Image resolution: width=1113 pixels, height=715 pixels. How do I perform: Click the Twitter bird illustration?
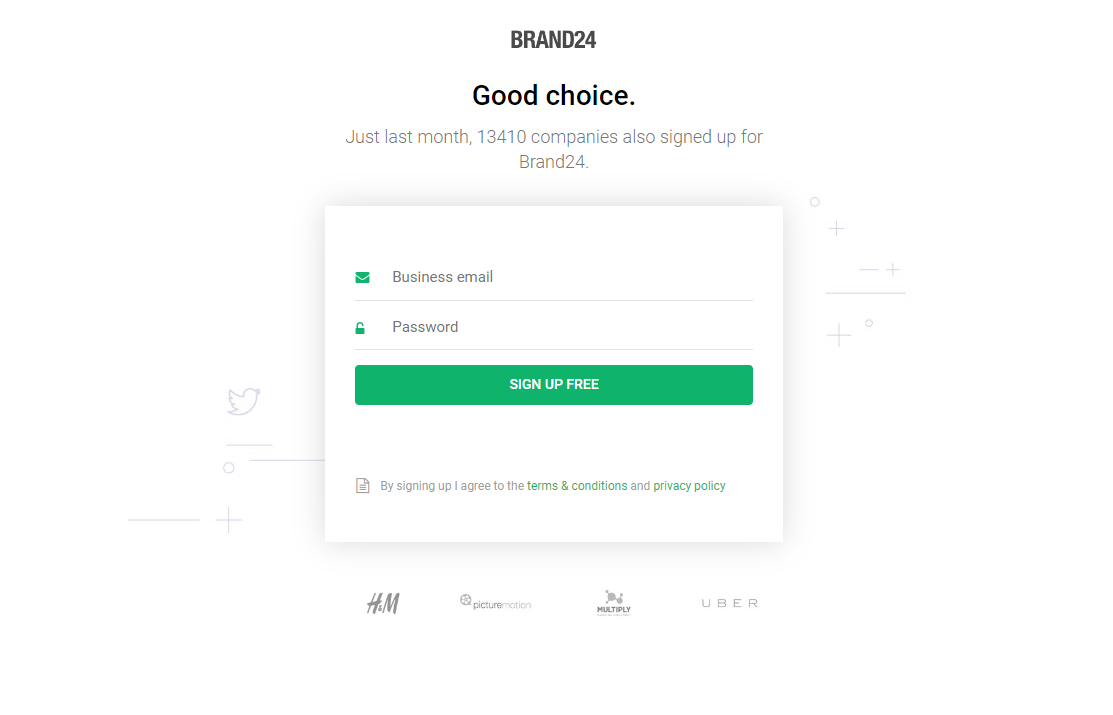click(243, 401)
